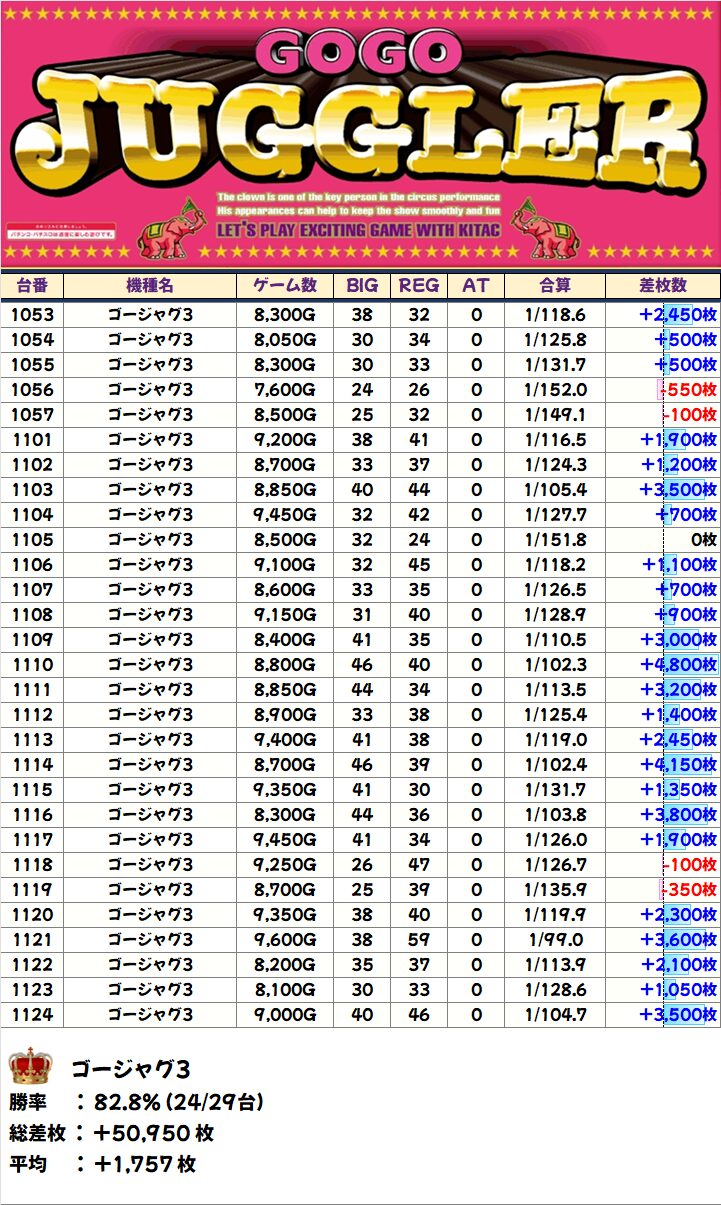721x1205 pixels.
Task: Click machine number 1124 in last row
Action: coord(32,1015)
